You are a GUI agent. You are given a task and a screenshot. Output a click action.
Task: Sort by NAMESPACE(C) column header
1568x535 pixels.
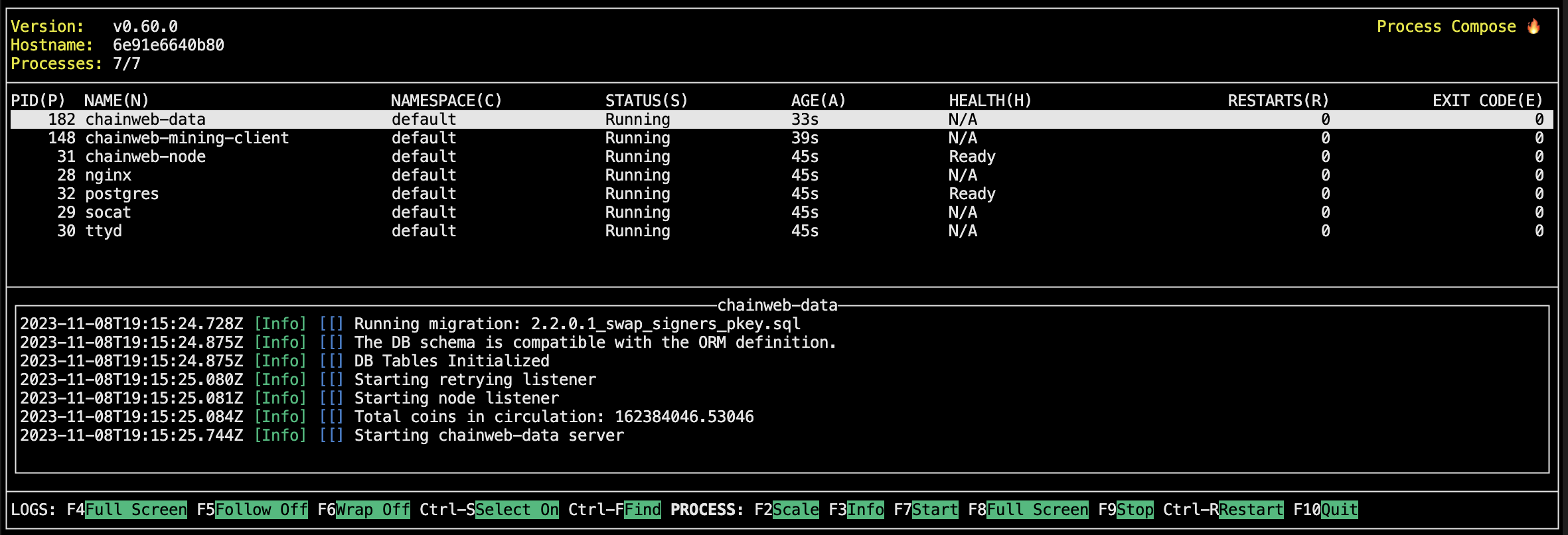point(446,101)
